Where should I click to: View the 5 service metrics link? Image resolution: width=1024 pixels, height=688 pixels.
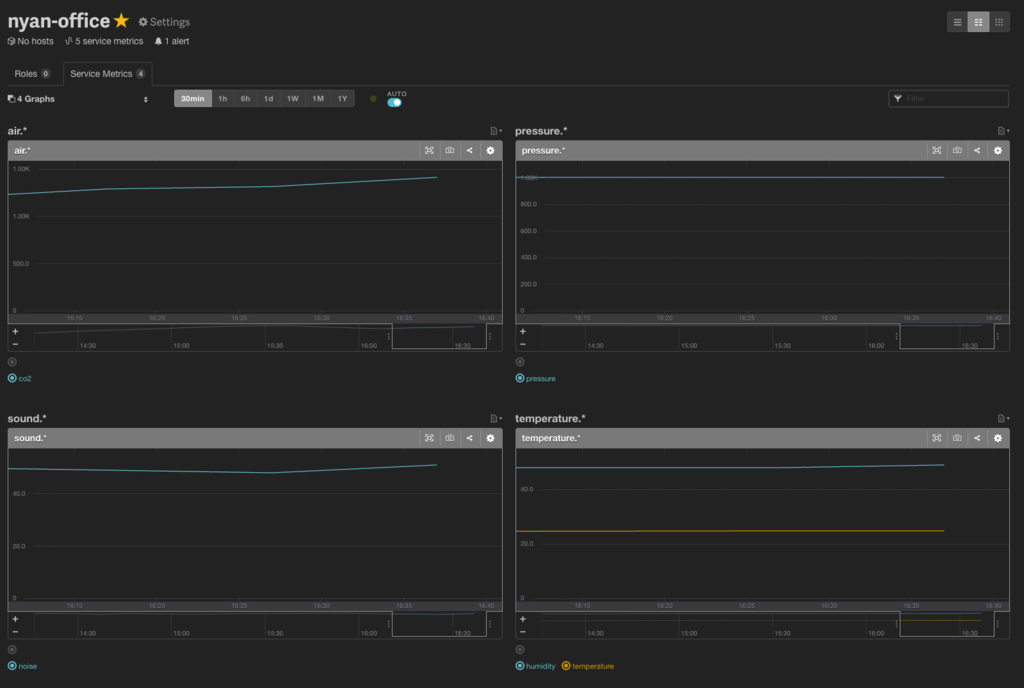[x=104, y=41]
